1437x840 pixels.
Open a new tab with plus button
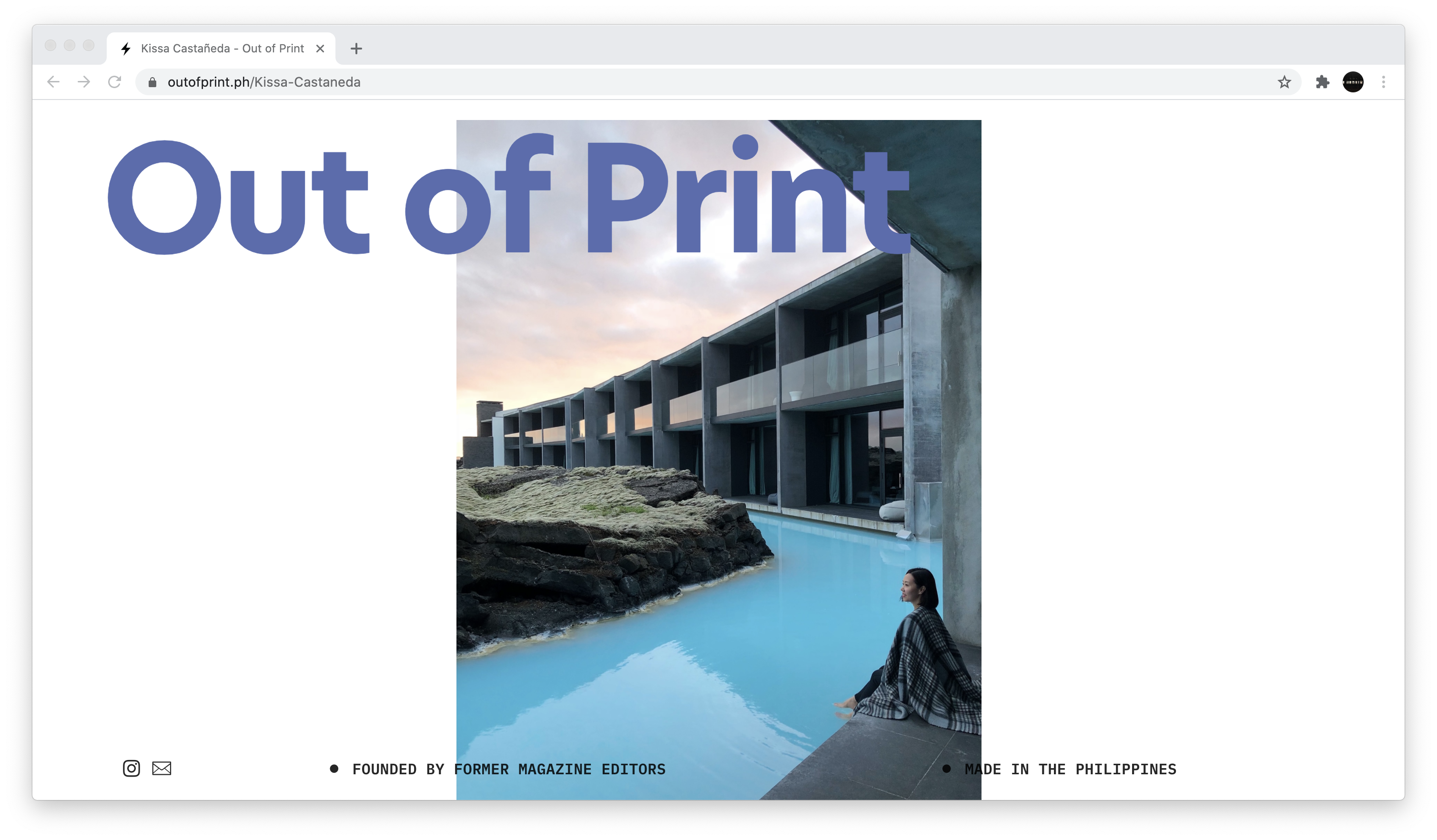click(x=356, y=49)
